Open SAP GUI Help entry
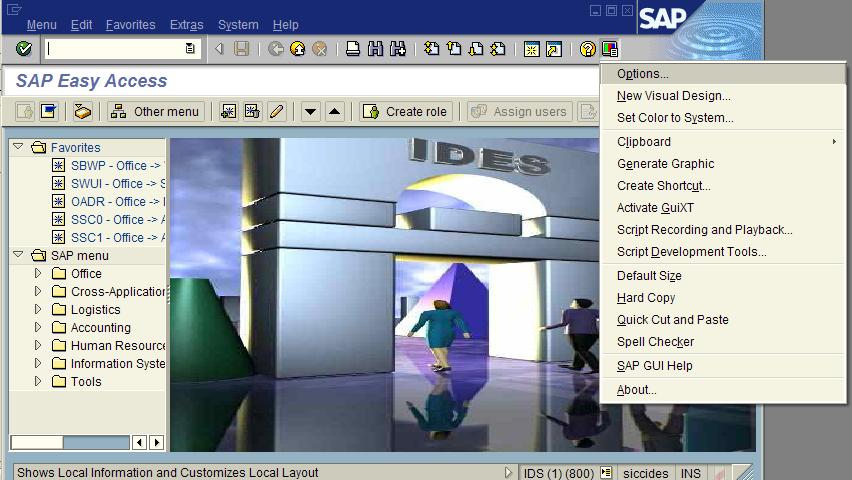 [x=723, y=366]
